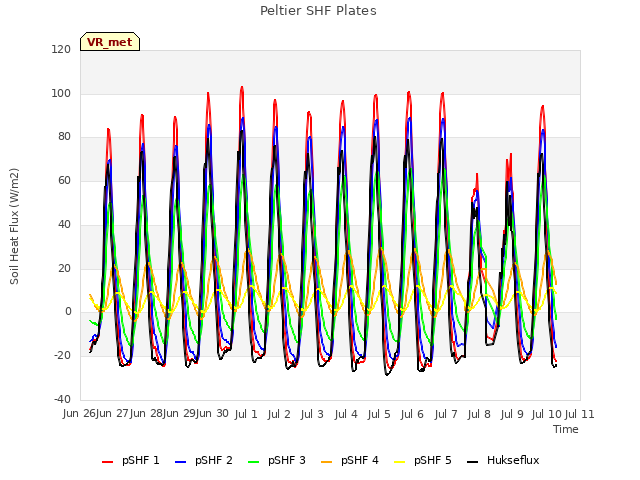Click the pSHF 4 orange legend swatch
Viewport: 640px width, 480px height.
pos(327,462)
